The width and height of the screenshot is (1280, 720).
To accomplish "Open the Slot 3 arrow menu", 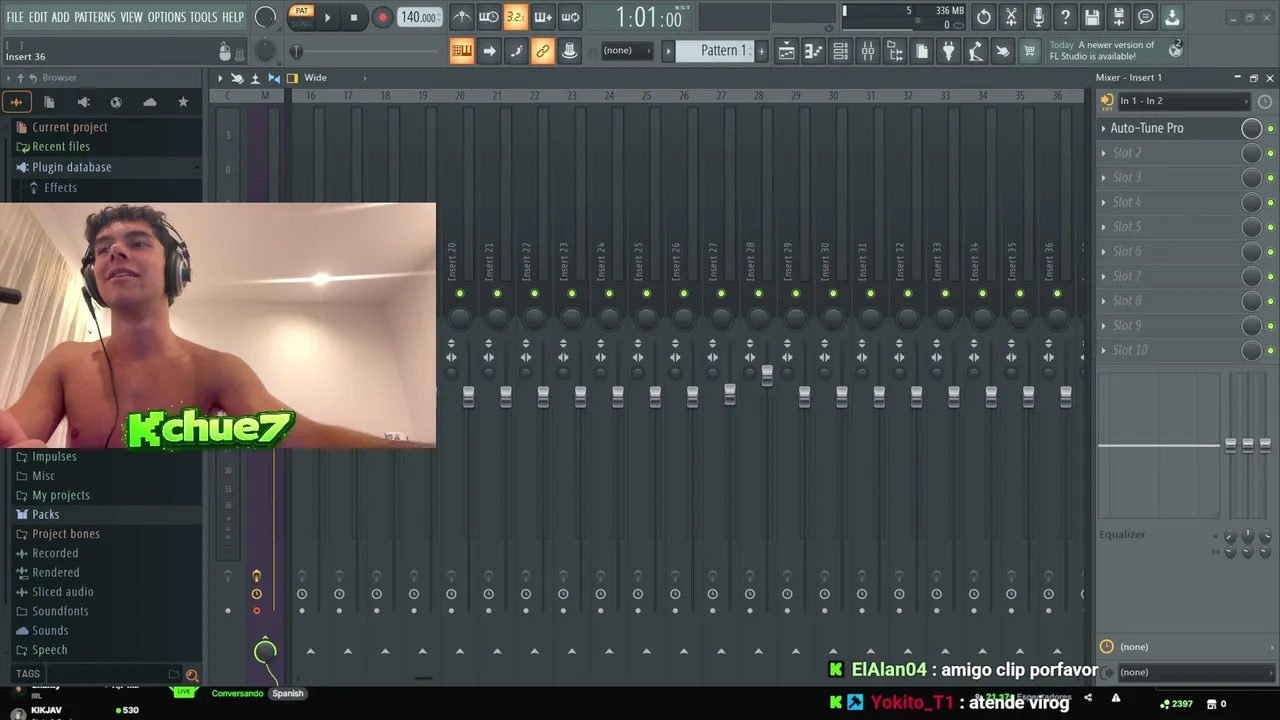I will pos(1104,178).
